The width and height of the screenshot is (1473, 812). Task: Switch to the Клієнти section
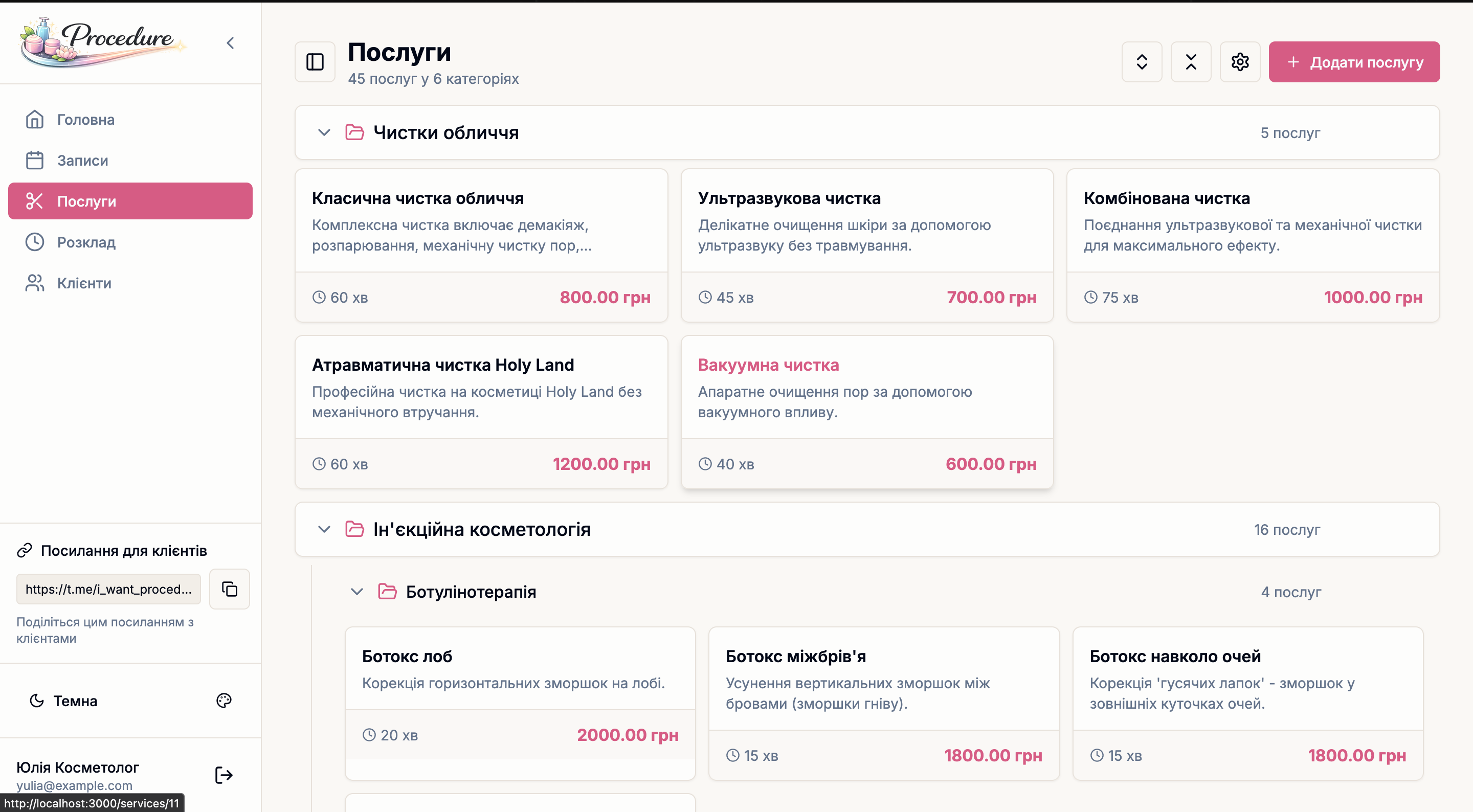point(83,282)
